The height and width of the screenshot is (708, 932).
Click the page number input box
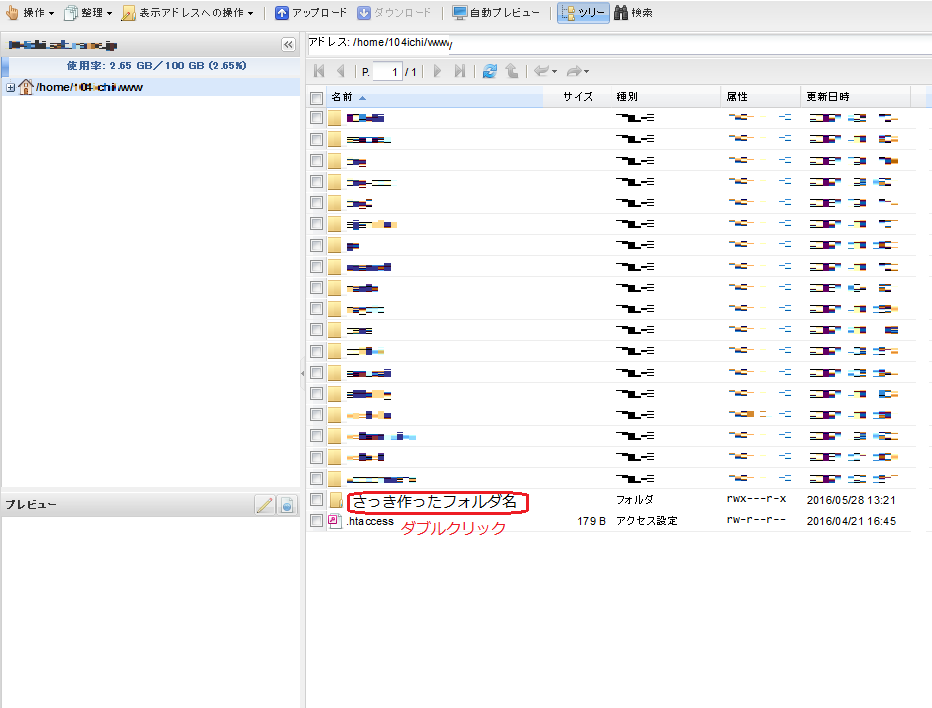pyautogui.click(x=387, y=72)
